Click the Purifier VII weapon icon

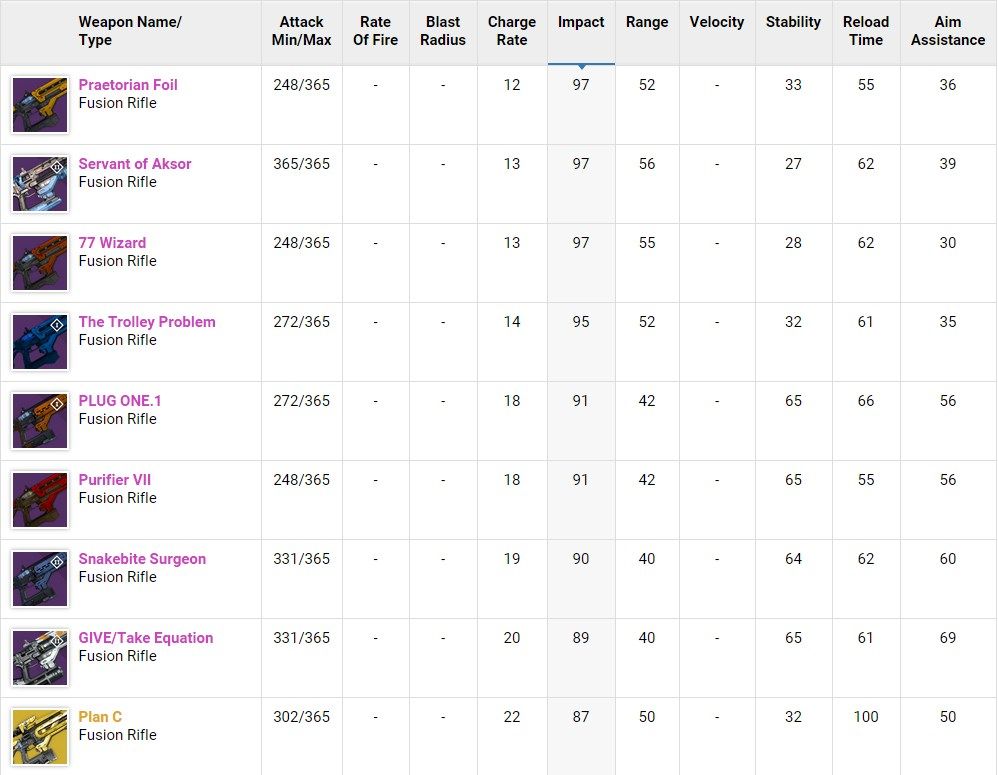40,500
